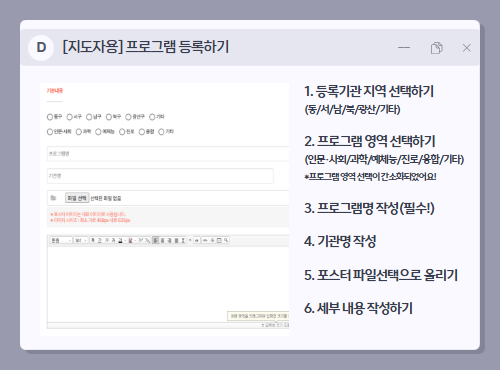Click the copy pages icon in header

(437, 48)
